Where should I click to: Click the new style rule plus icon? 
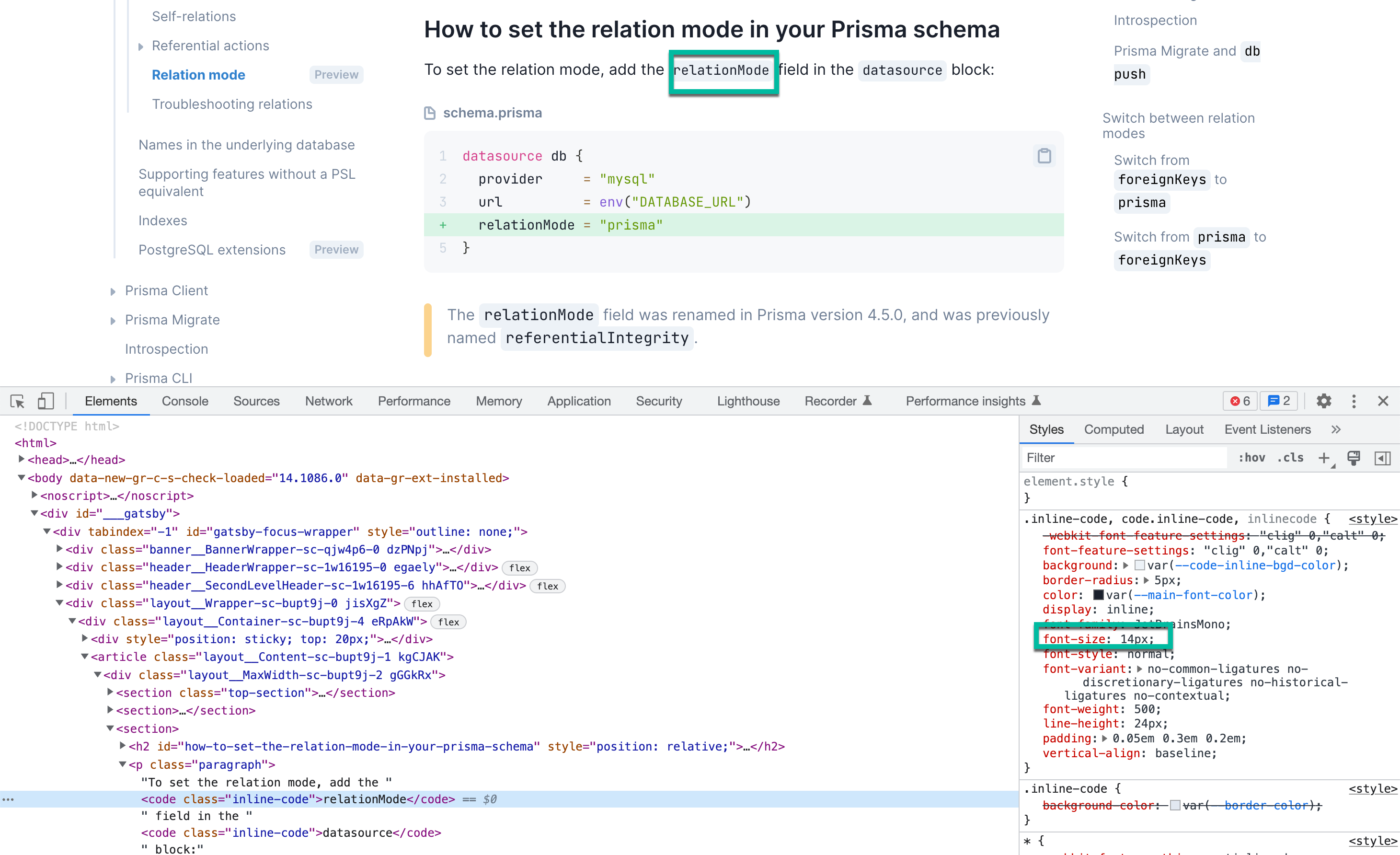pyautogui.click(x=1323, y=458)
